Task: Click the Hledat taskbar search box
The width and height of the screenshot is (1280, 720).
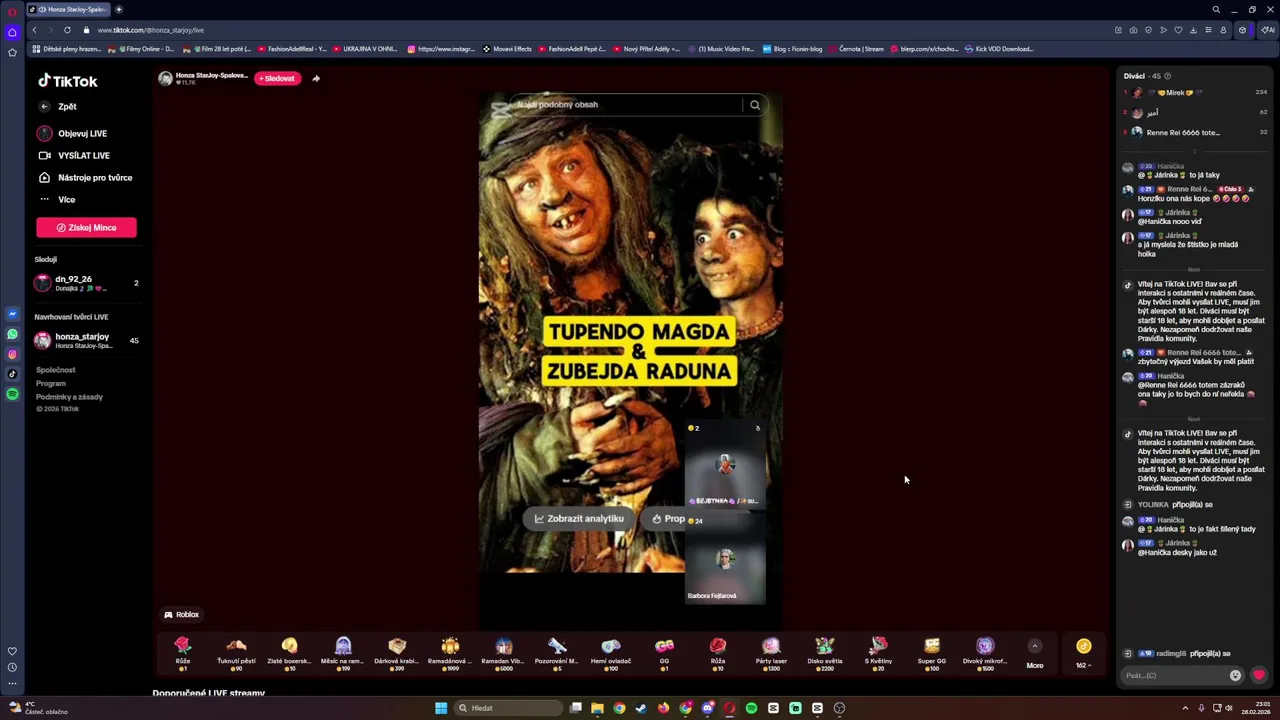Action: [507, 708]
